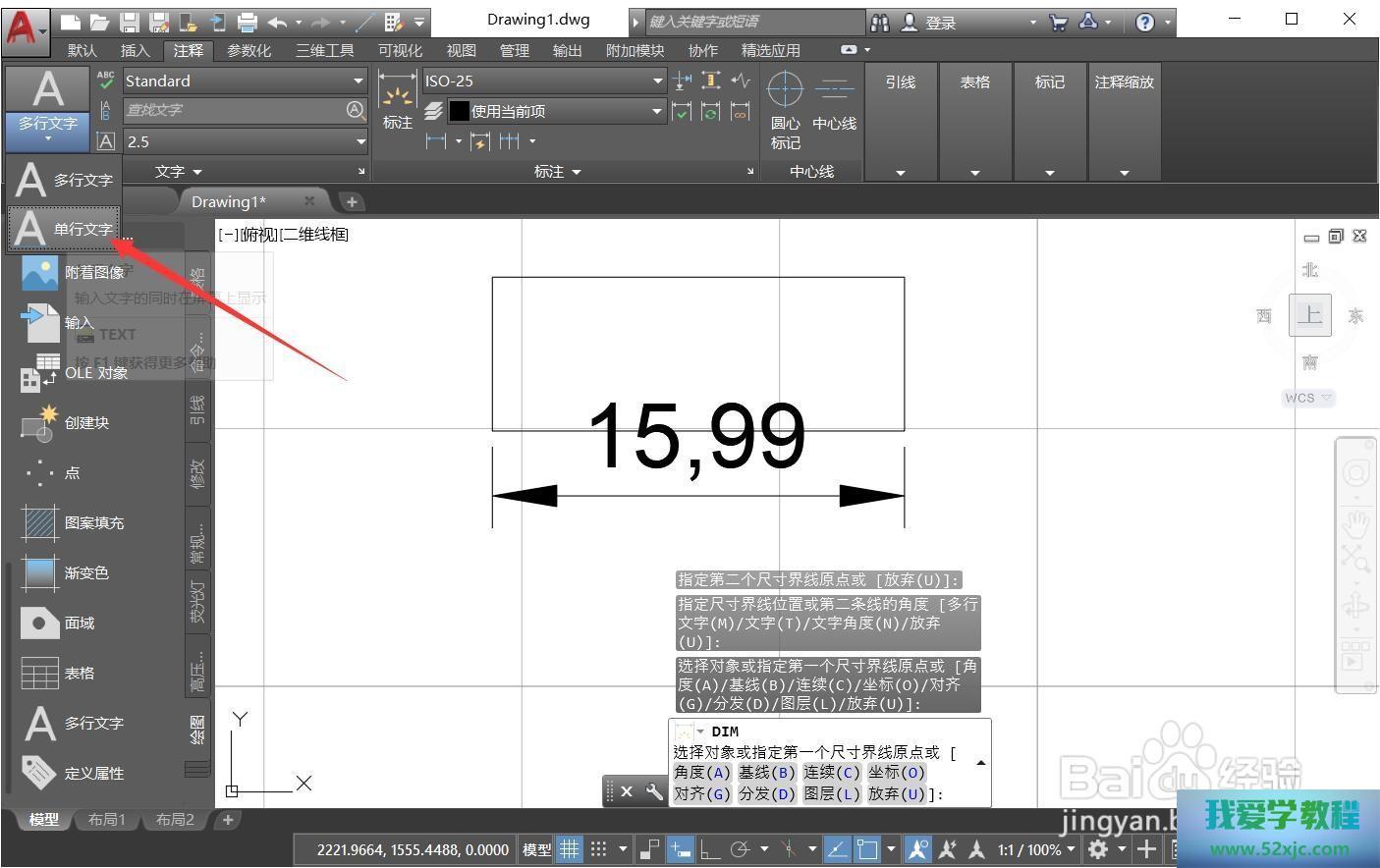Toggle ortho mode in the status bar
The image size is (1380, 868).
point(709,849)
